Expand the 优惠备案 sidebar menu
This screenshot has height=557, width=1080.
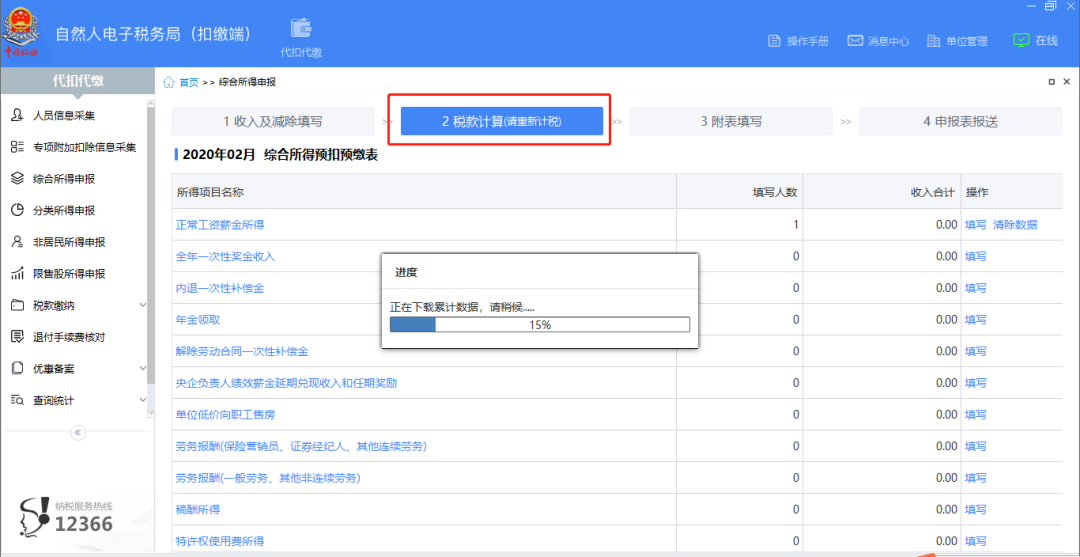click(142, 369)
